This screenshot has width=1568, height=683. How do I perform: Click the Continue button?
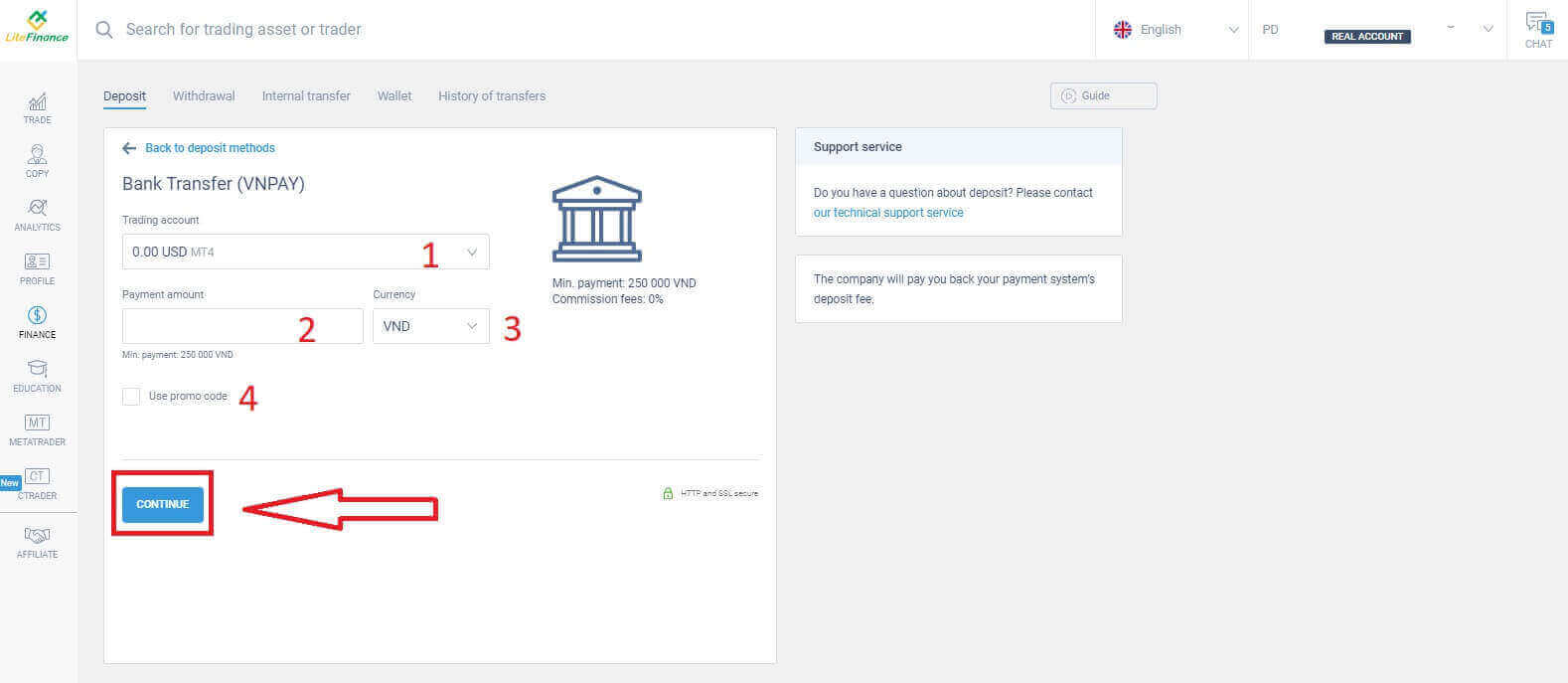tap(163, 504)
